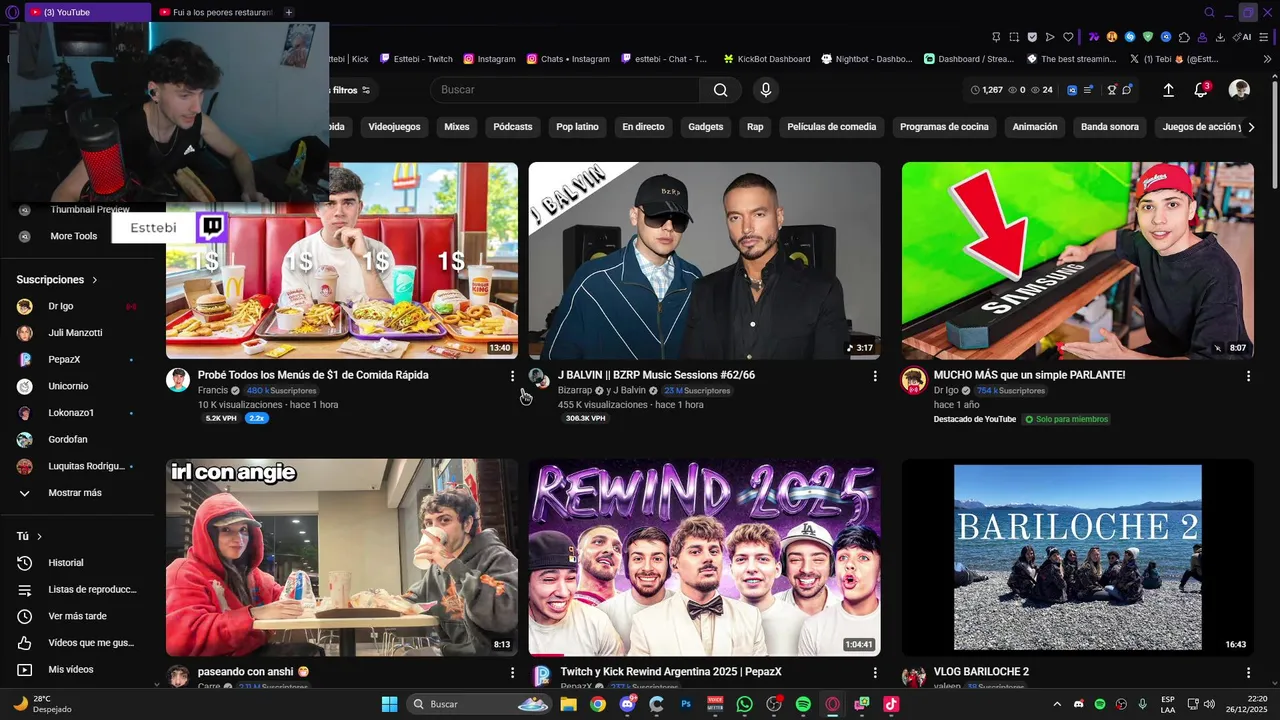This screenshot has width=1280, height=720.
Task: Open the system volume speaker icon
Action: pos(1209,704)
